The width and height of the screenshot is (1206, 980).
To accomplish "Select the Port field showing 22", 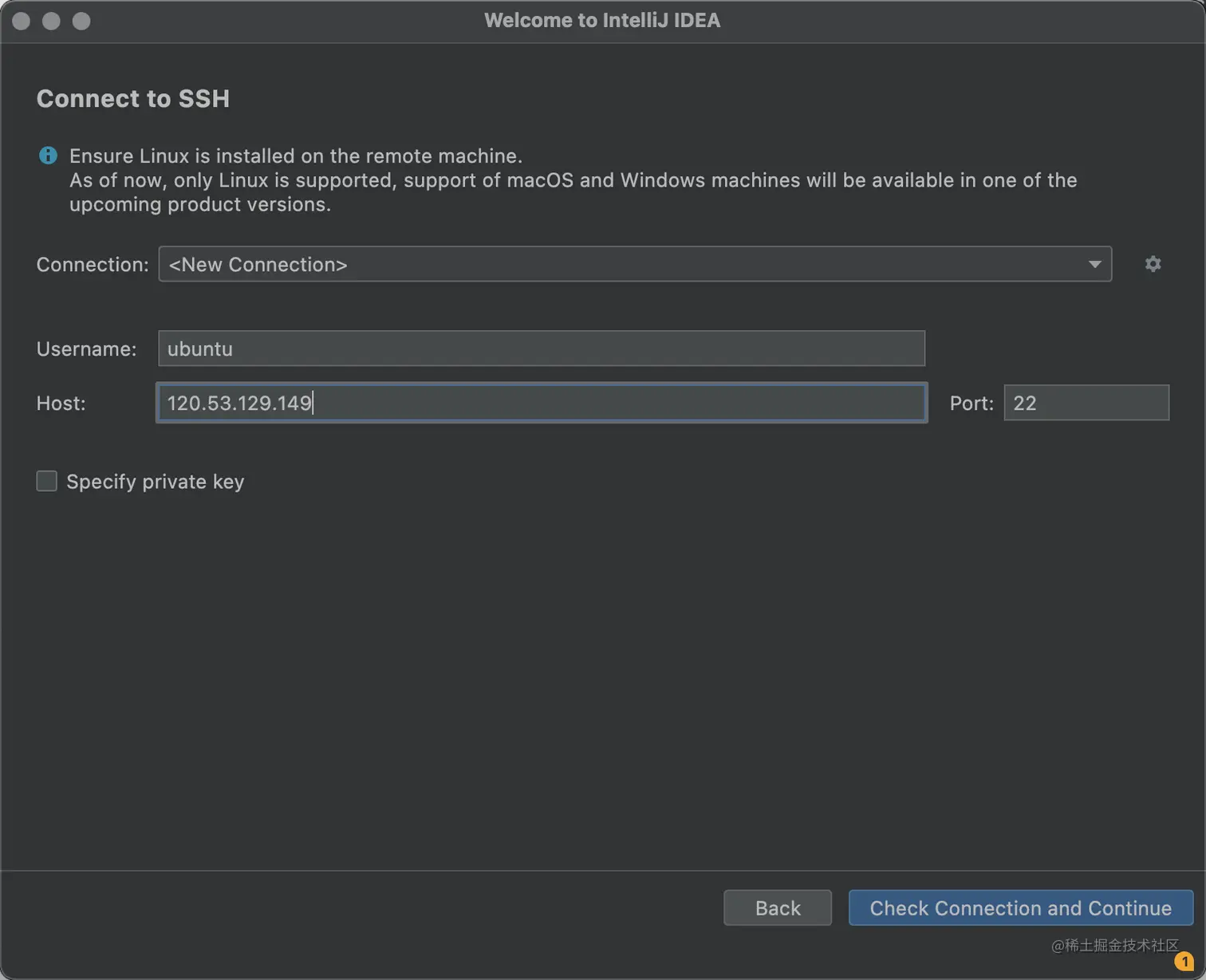I will click(1086, 403).
